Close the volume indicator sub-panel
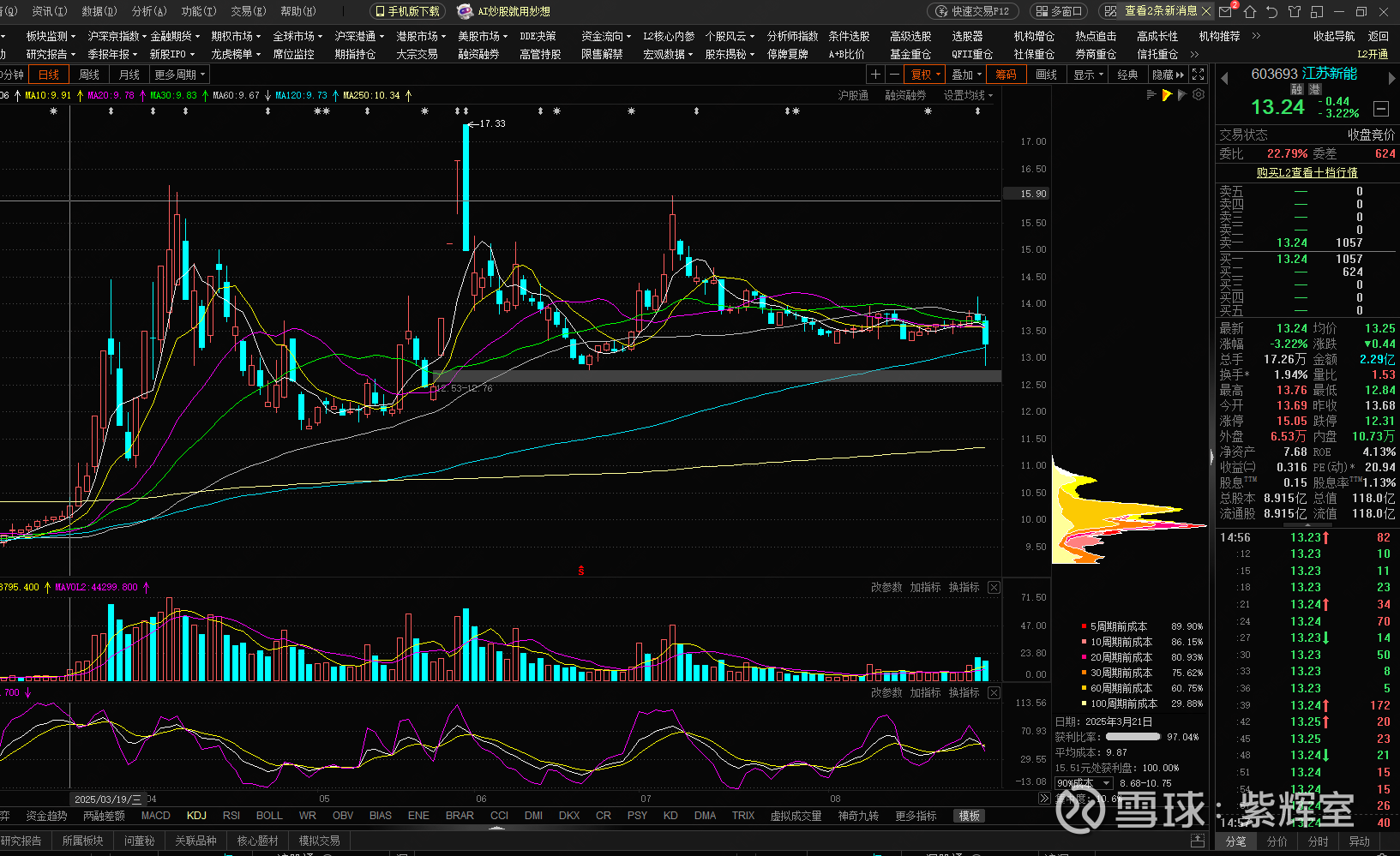The height and width of the screenshot is (856, 1400). coord(994,587)
